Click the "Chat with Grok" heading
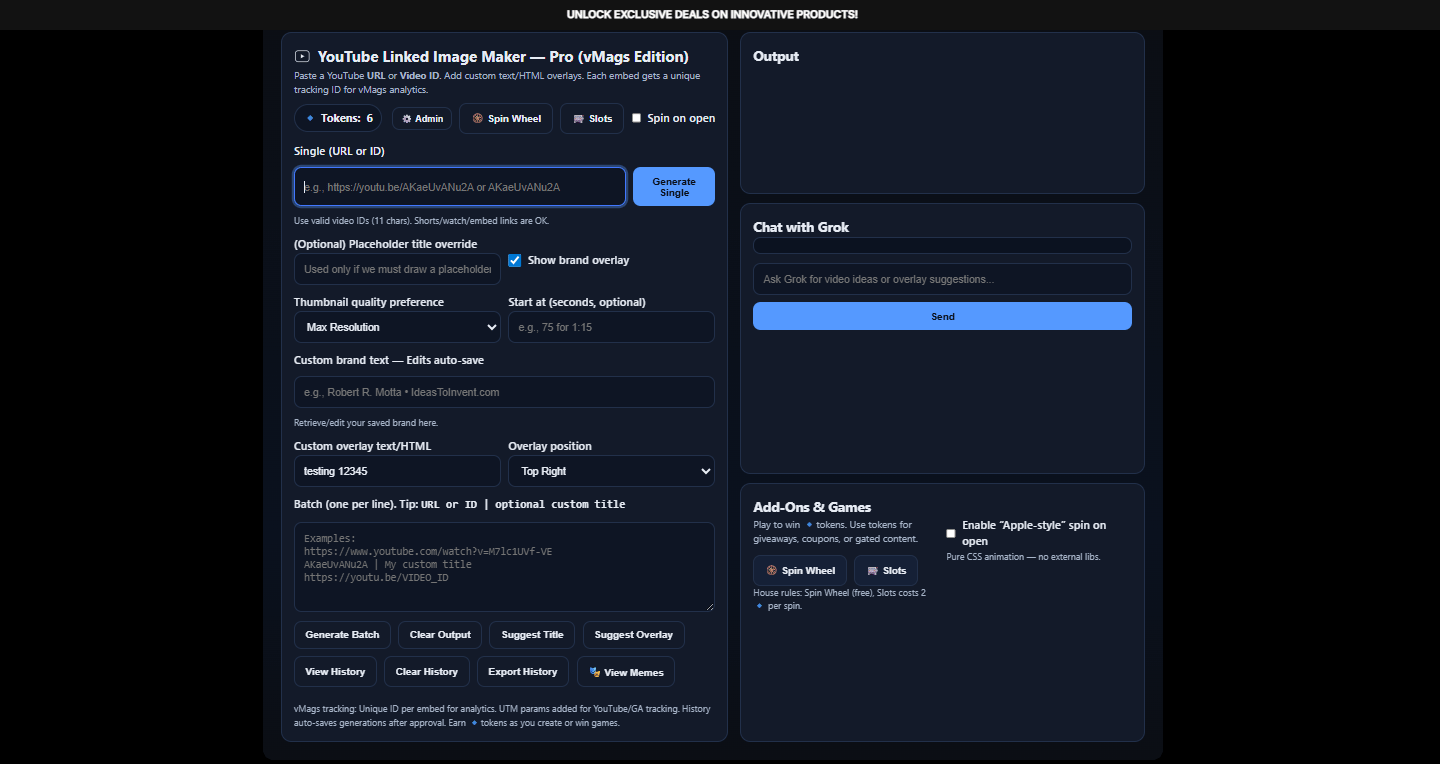Viewport: 1440px width, 764px height. pyautogui.click(x=801, y=227)
